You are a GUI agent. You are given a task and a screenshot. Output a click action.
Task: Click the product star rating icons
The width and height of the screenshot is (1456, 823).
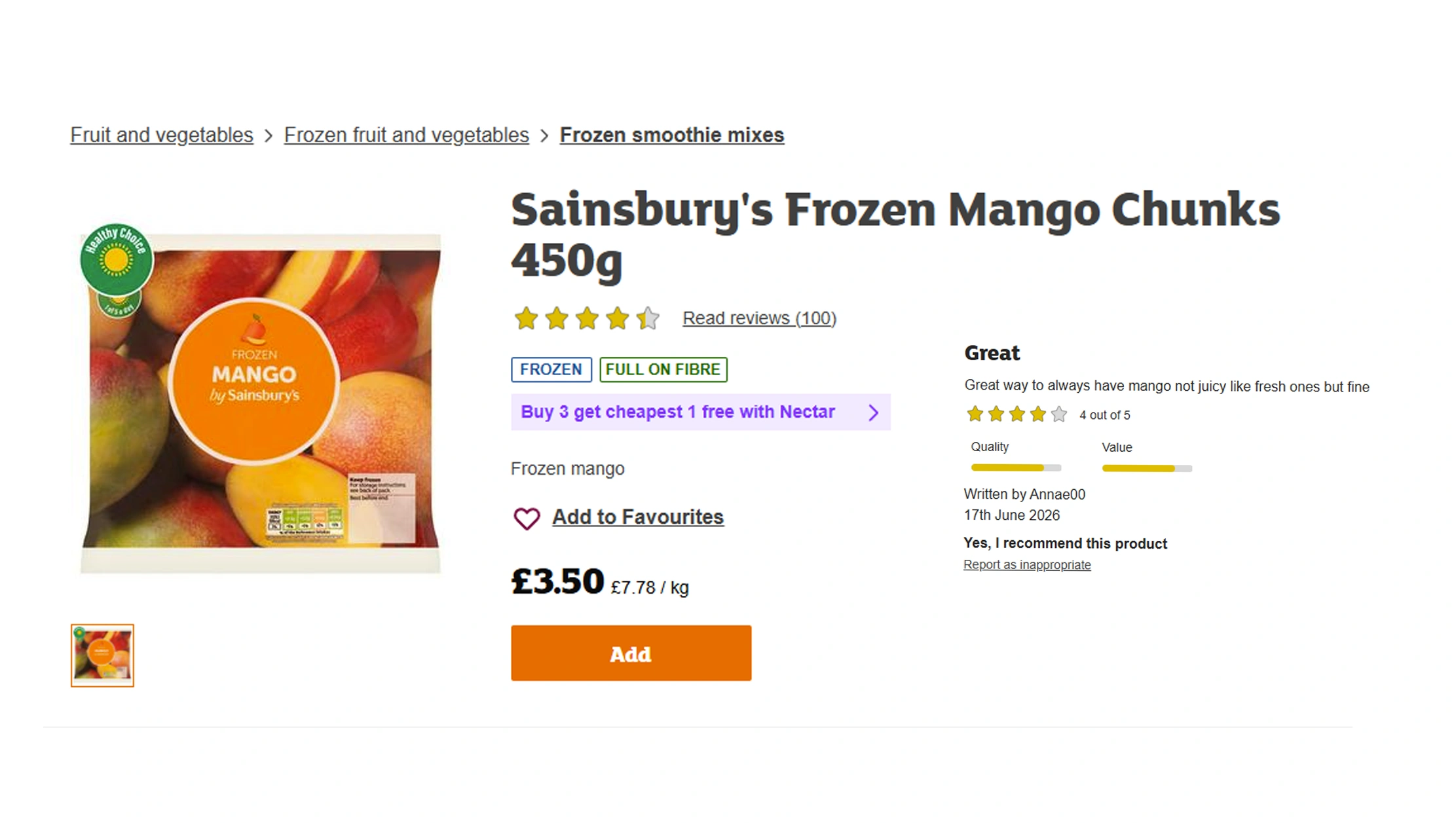pos(586,318)
